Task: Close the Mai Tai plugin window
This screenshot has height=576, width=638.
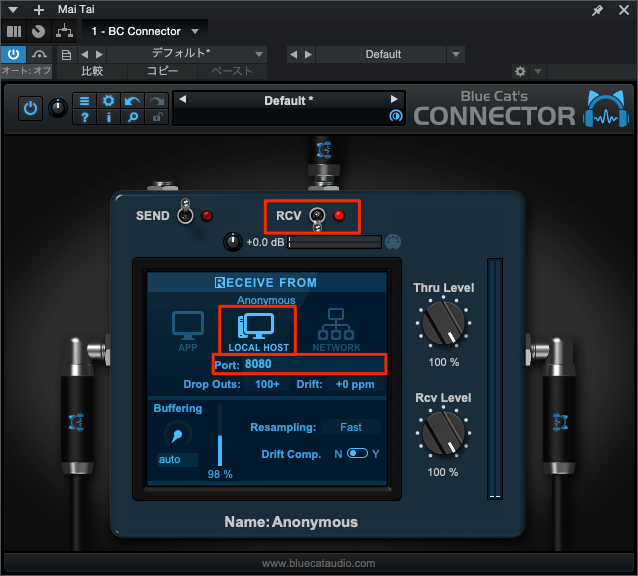Action: click(624, 10)
